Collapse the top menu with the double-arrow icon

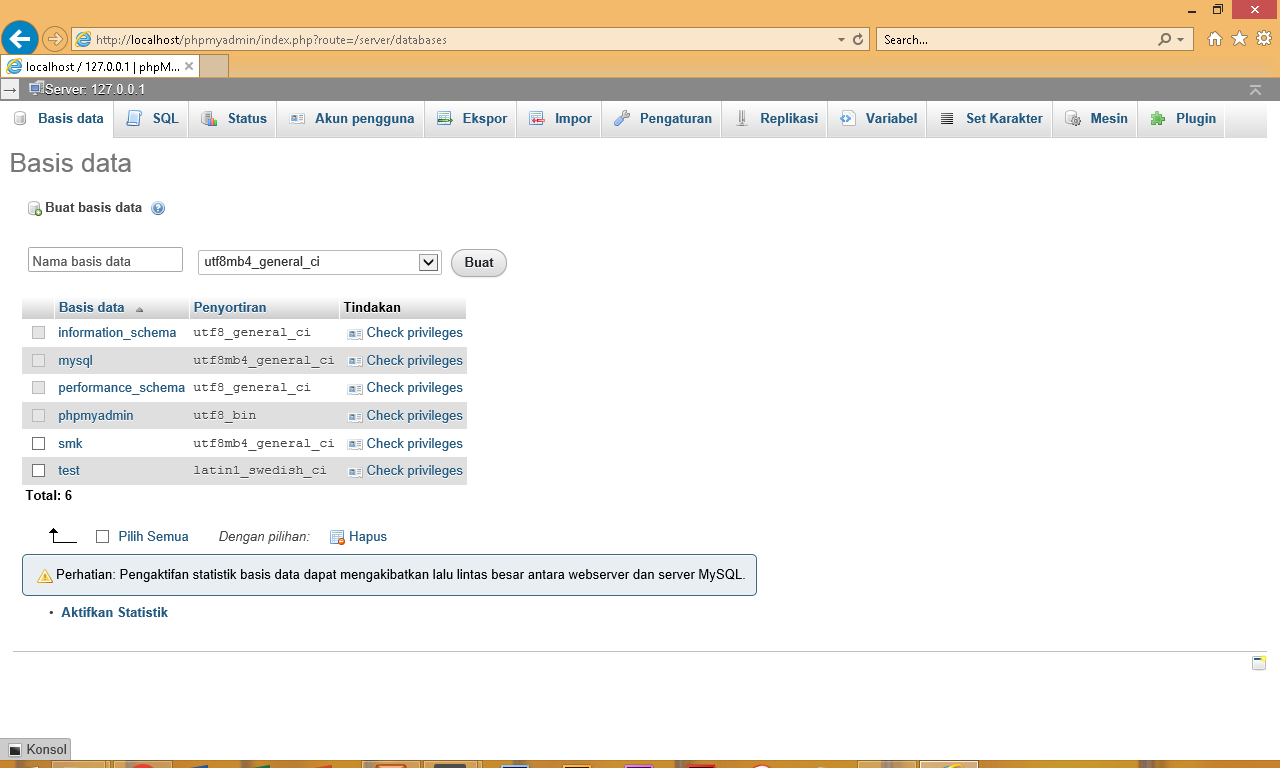(x=1255, y=90)
